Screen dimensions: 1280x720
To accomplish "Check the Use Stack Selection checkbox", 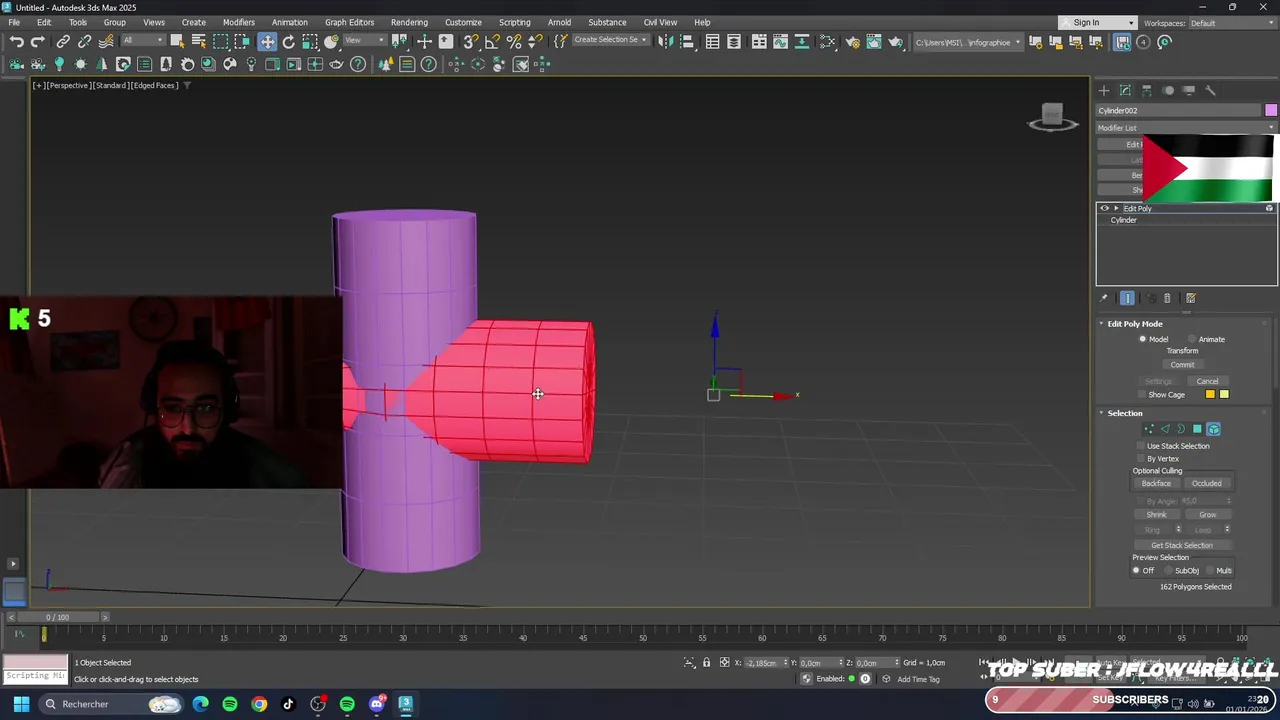I will coord(1141,446).
